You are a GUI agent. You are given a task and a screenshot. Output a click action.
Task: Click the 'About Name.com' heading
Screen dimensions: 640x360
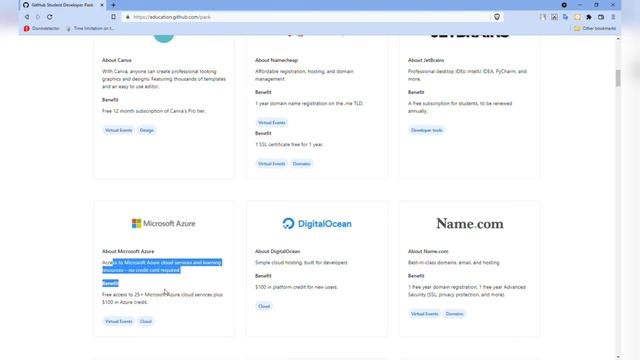[428, 251]
